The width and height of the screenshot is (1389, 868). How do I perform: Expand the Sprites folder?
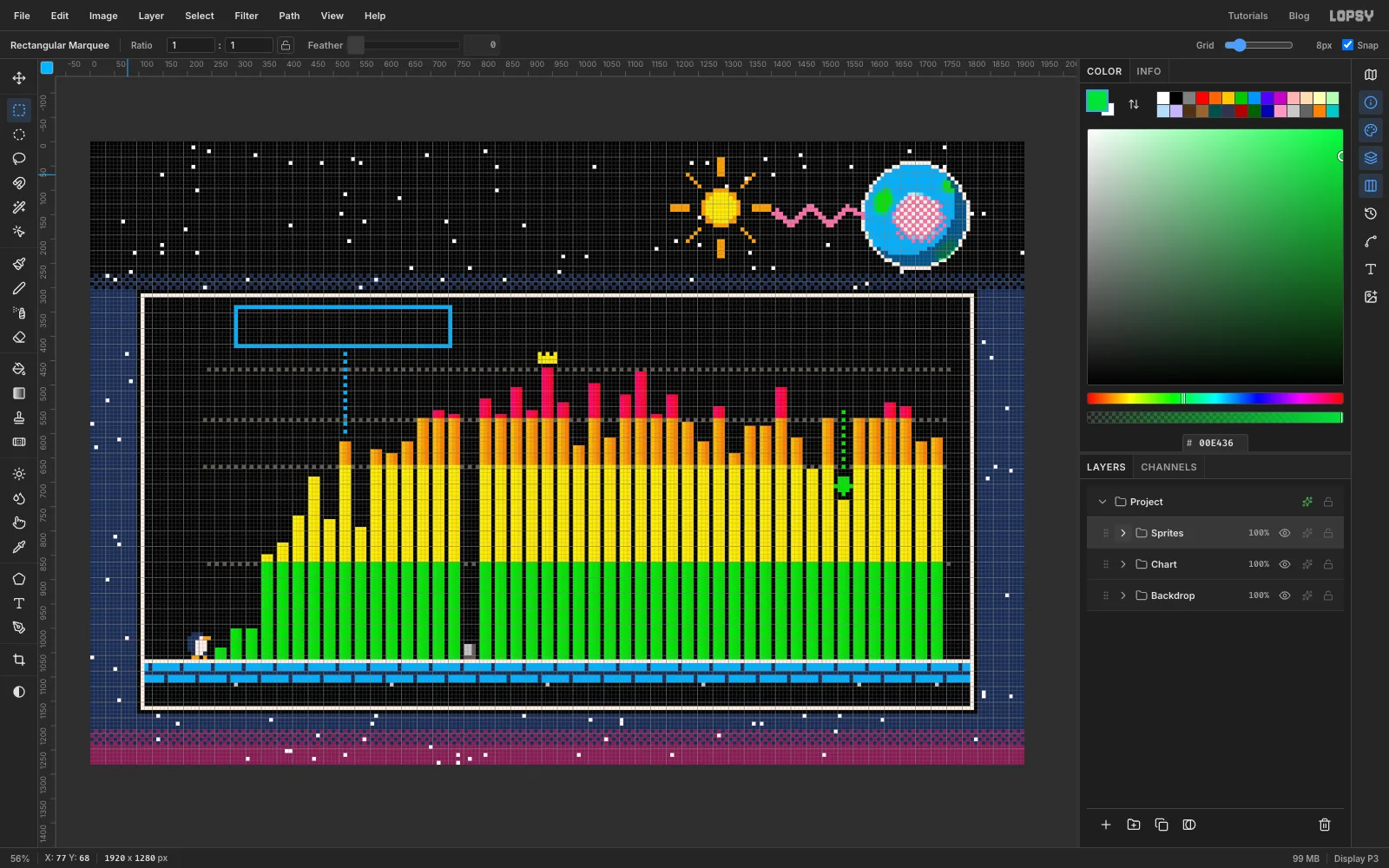pos(1123,533)
